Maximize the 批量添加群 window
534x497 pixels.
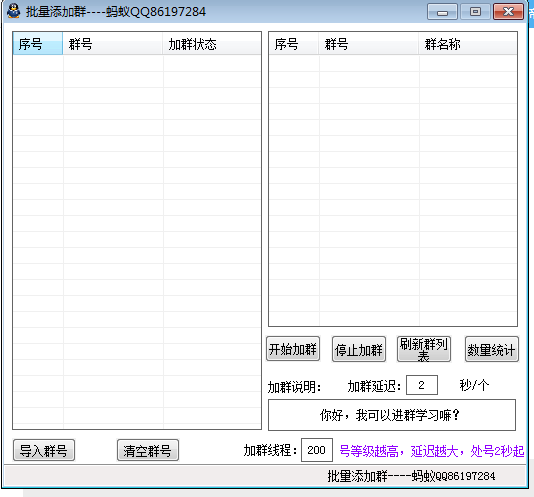(x=475, y=12)
